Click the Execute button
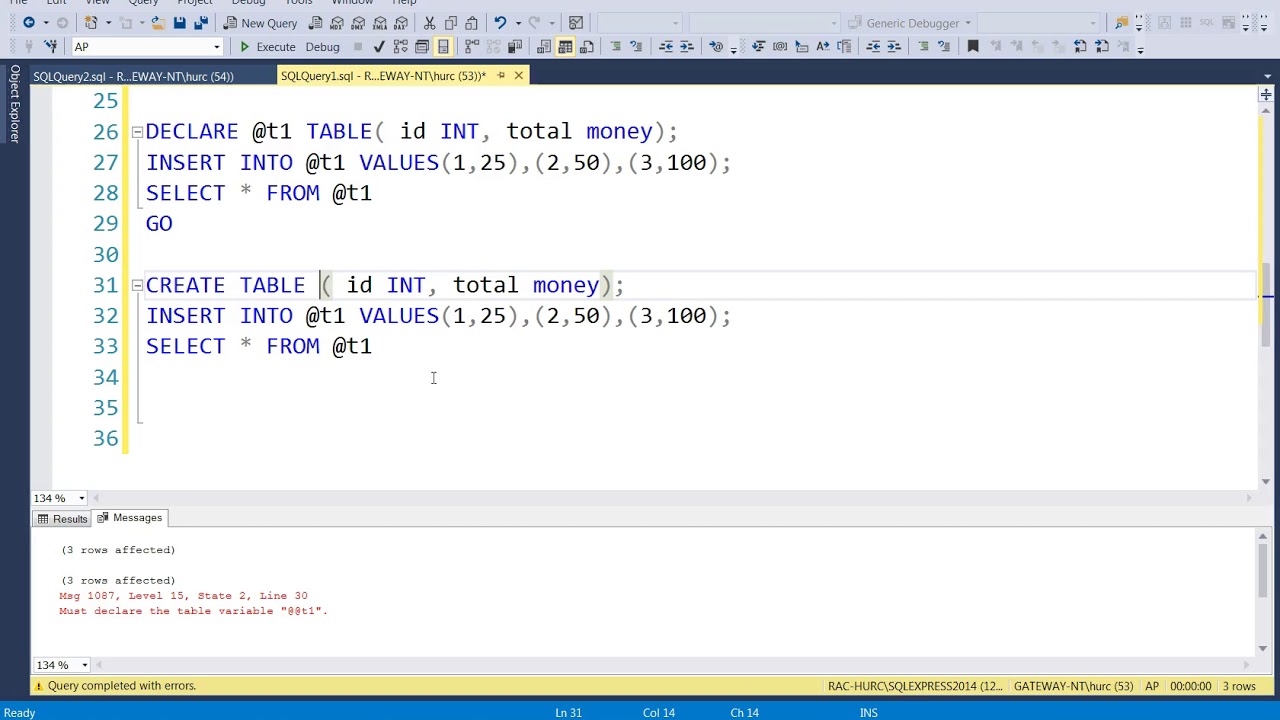Viewport: 1280px width, 720px height. (267, 46)
